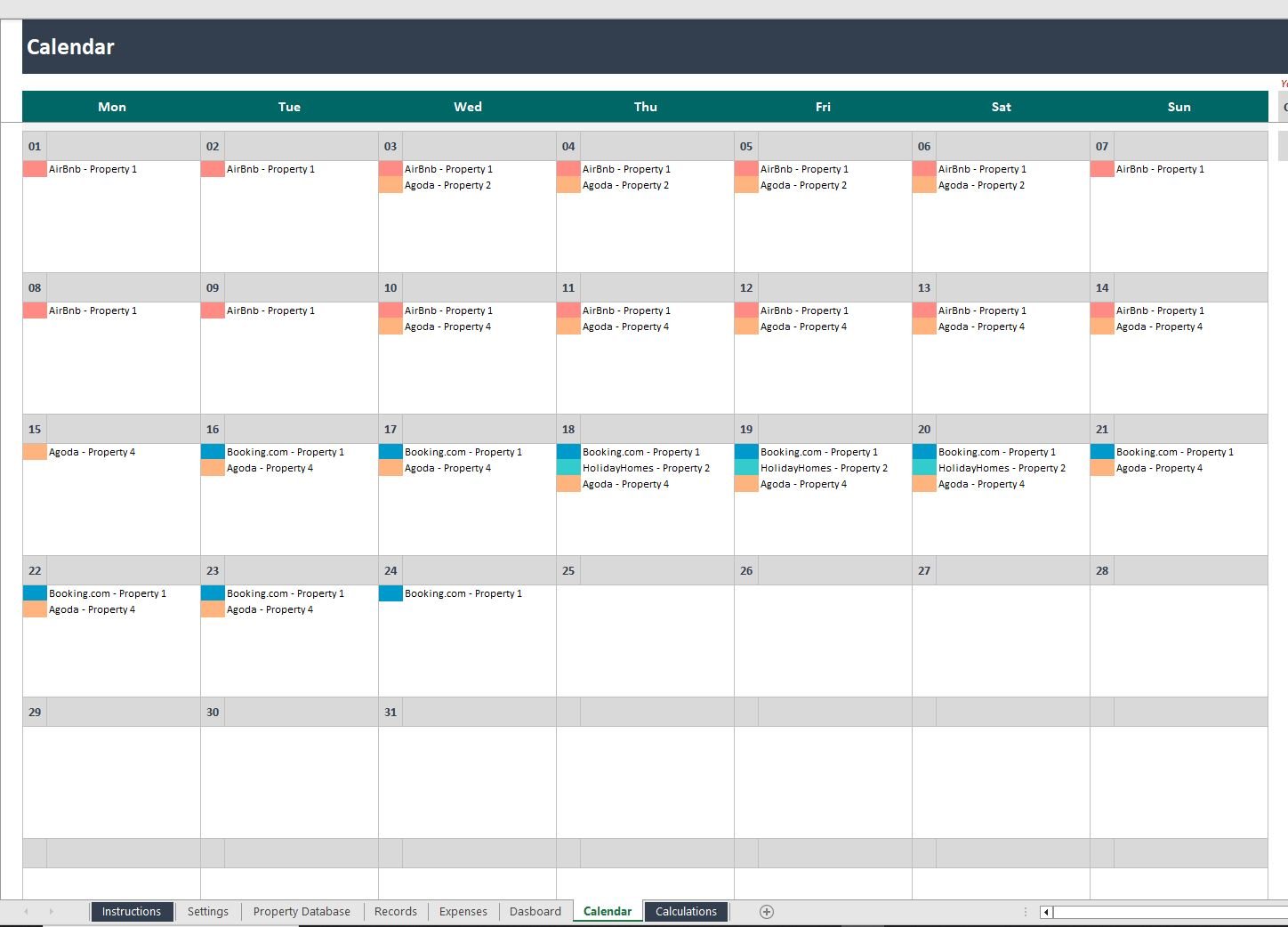Viewport: 1288px width, 927px height.
Task: Click the sheet tabs scroll-right arrow
Action: [51, 912]
